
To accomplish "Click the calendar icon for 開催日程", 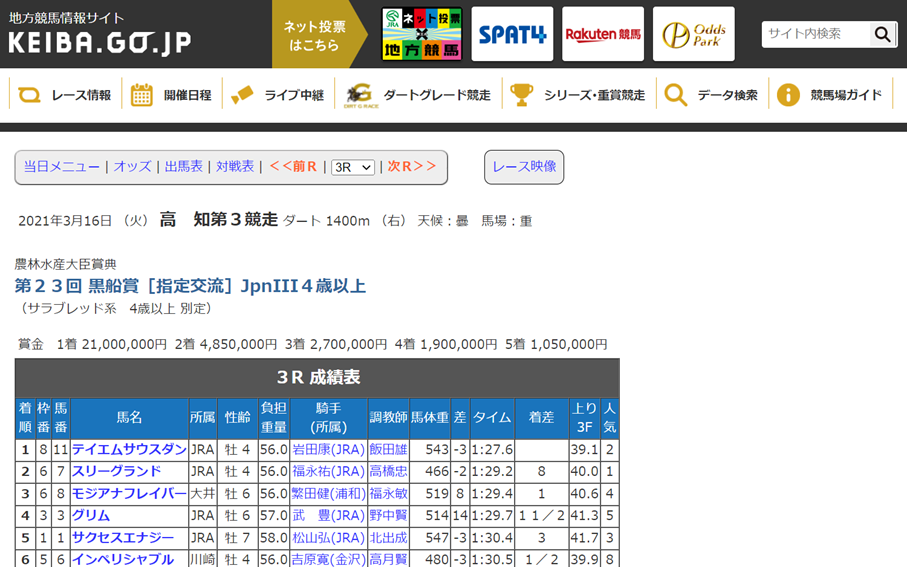I will [142, 95].
